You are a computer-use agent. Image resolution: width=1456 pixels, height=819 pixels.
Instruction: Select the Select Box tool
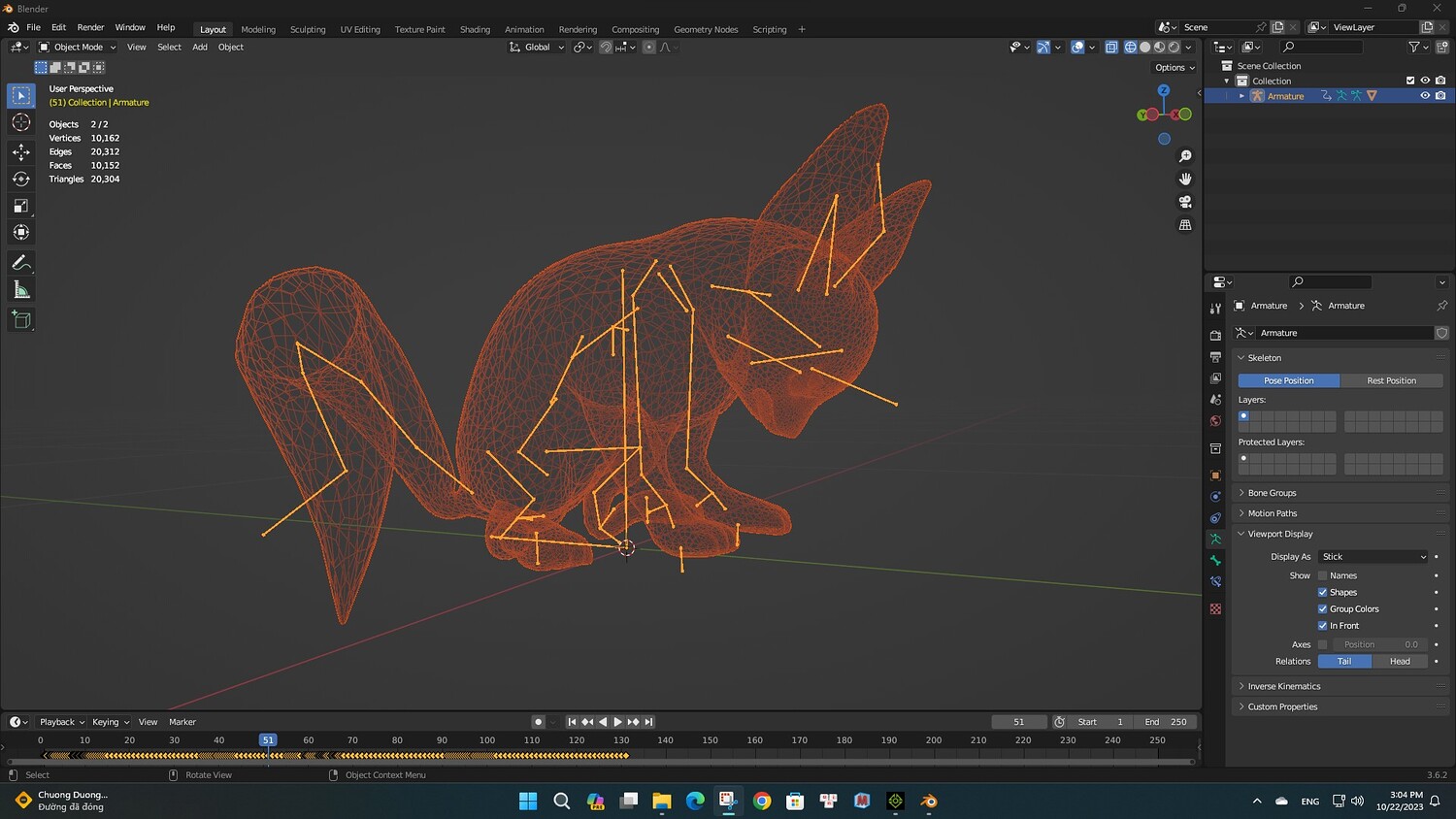click(x=21, y=95)
